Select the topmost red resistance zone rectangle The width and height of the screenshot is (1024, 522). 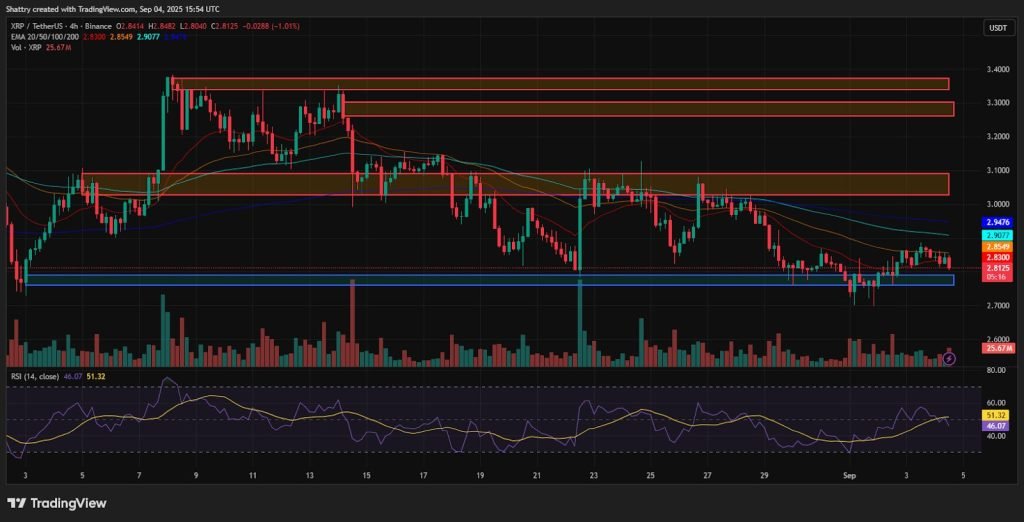click(x=560, y=84)
